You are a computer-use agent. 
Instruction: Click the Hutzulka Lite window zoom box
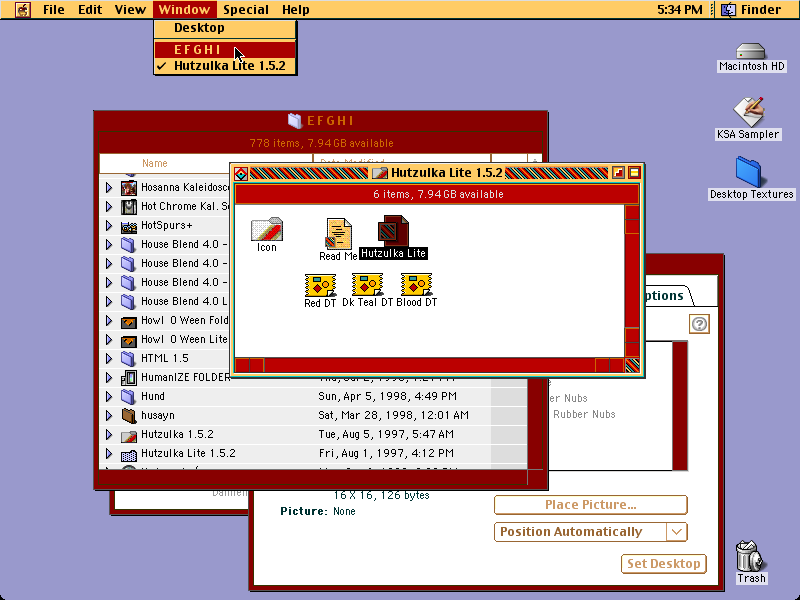click(618, 172)
